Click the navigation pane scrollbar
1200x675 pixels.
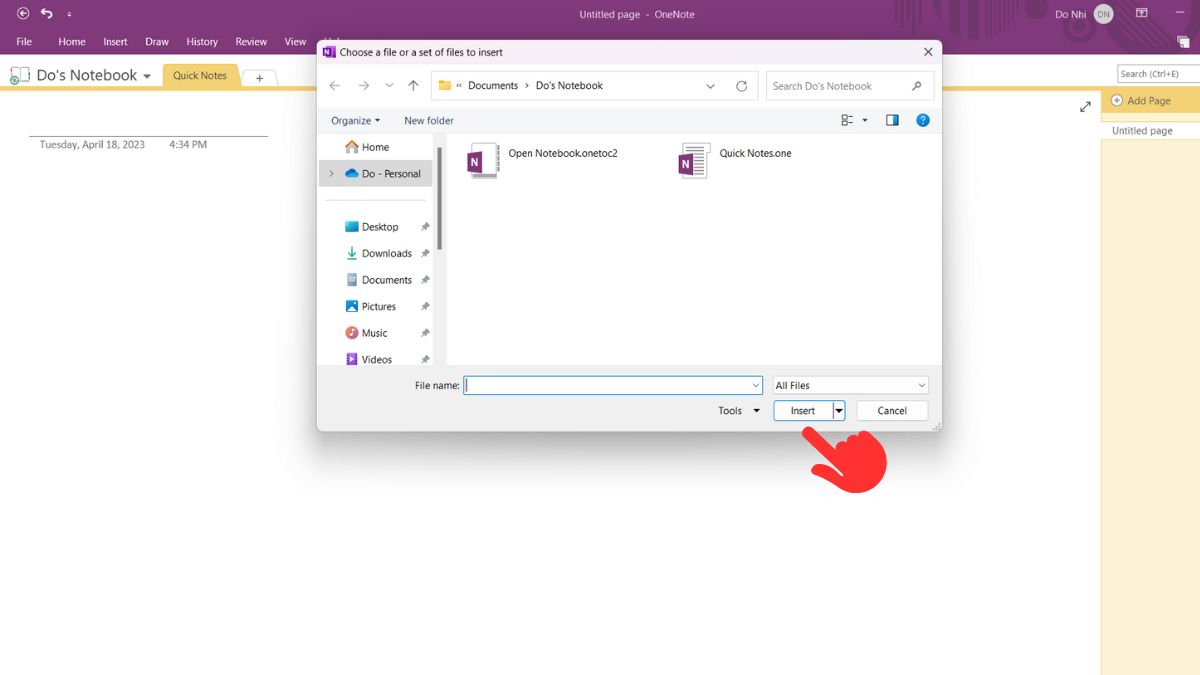[440, 198]
